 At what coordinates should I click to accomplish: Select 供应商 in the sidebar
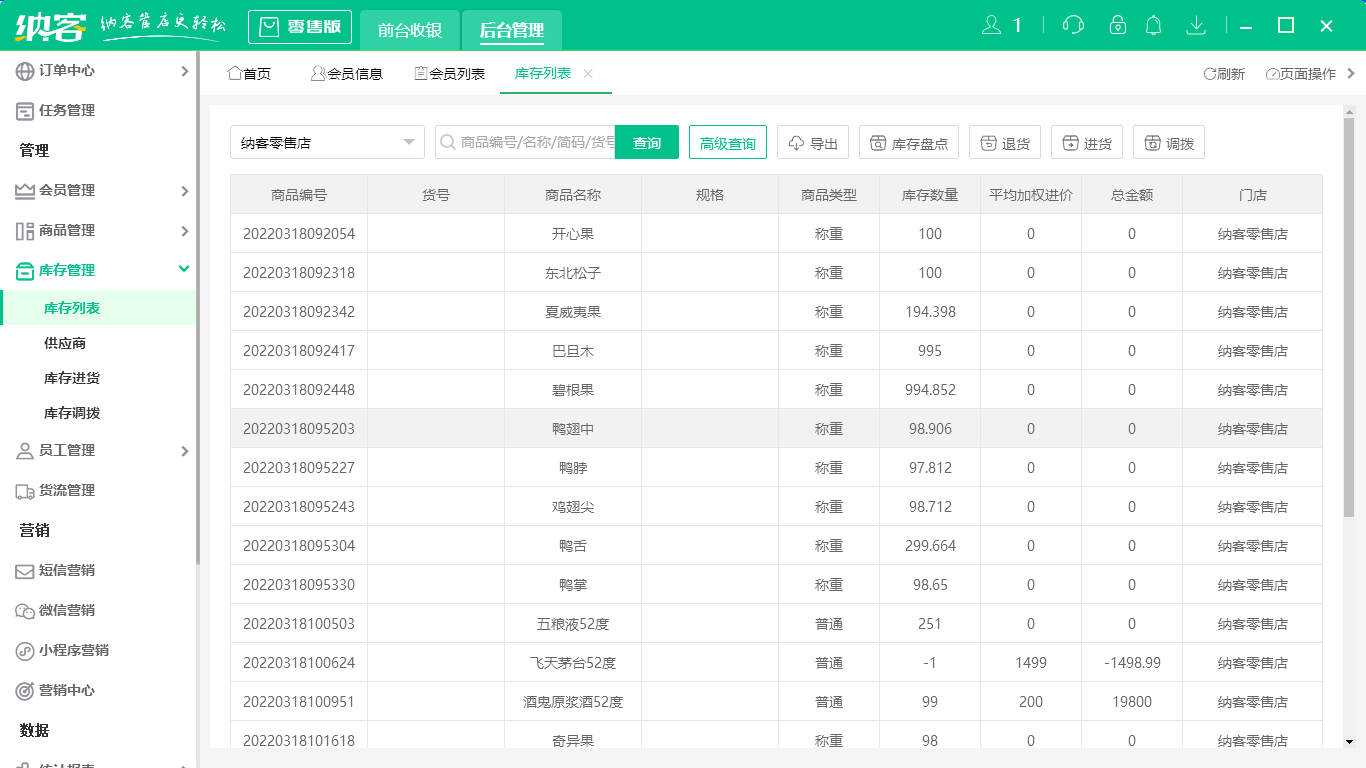coord(65,343)
